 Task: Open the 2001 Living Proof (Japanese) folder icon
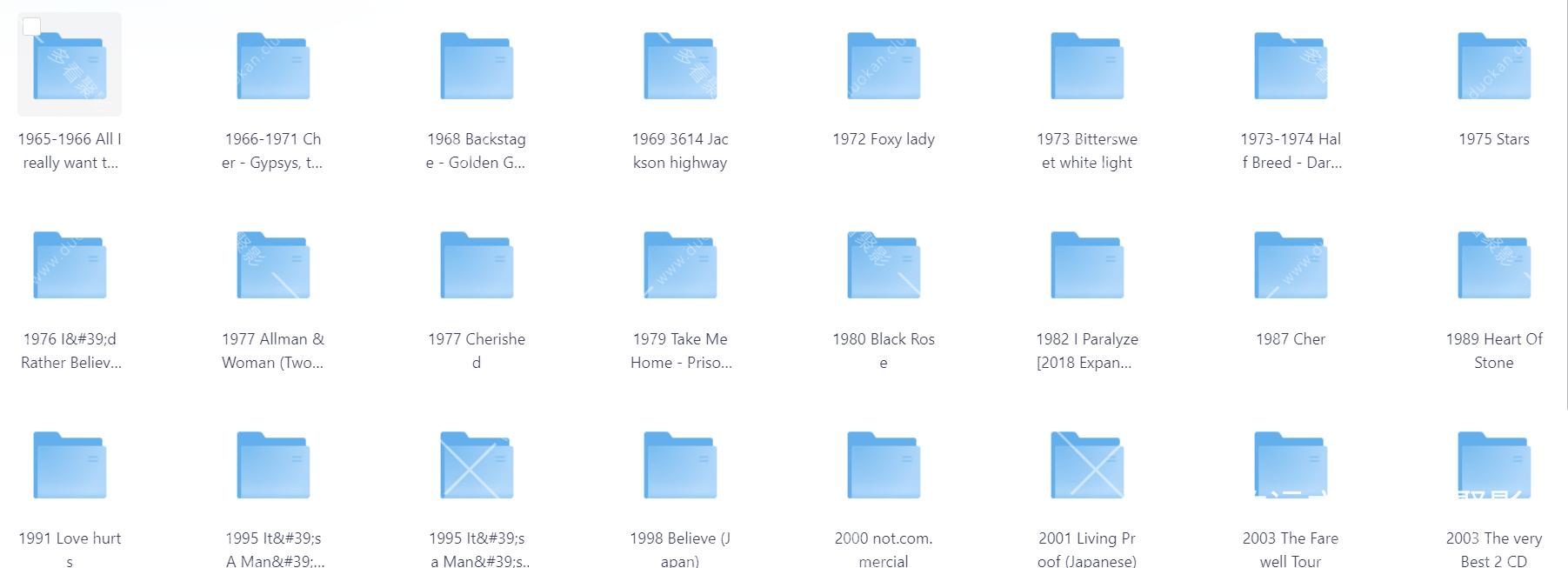click(x=1087, y=465)
